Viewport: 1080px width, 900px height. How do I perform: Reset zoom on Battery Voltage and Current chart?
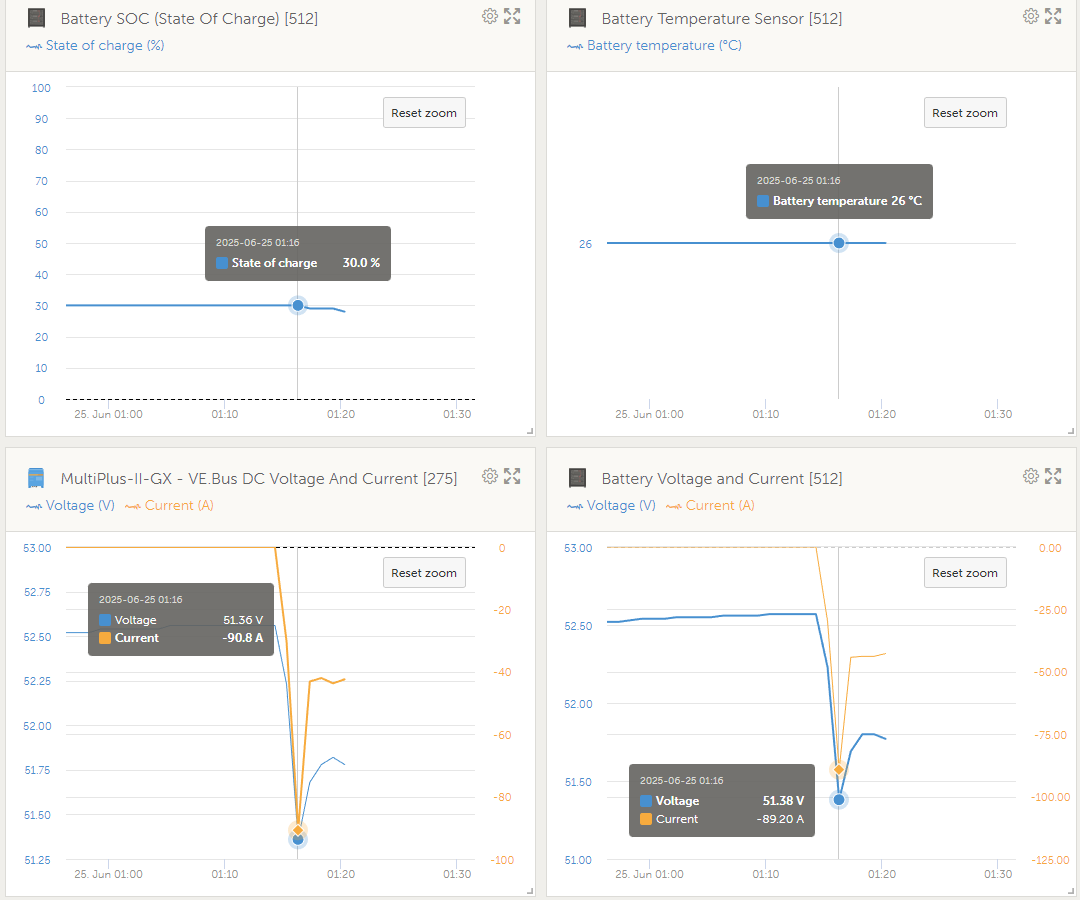[x=965, y=573]
